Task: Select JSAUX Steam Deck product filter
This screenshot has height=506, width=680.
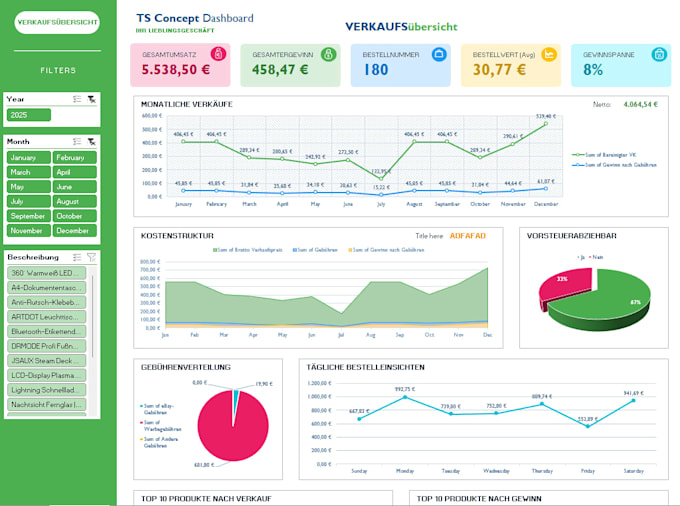Action: [x=46, y=361]
